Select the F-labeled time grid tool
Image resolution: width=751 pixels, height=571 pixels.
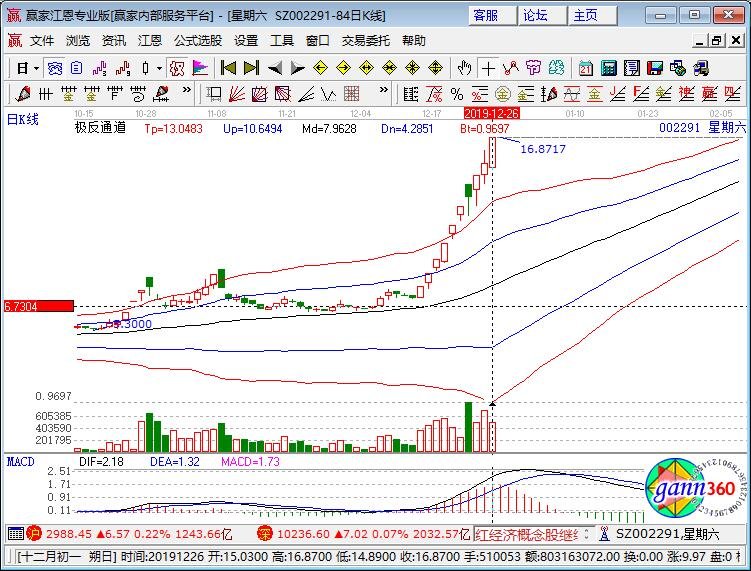click(114, 93)
